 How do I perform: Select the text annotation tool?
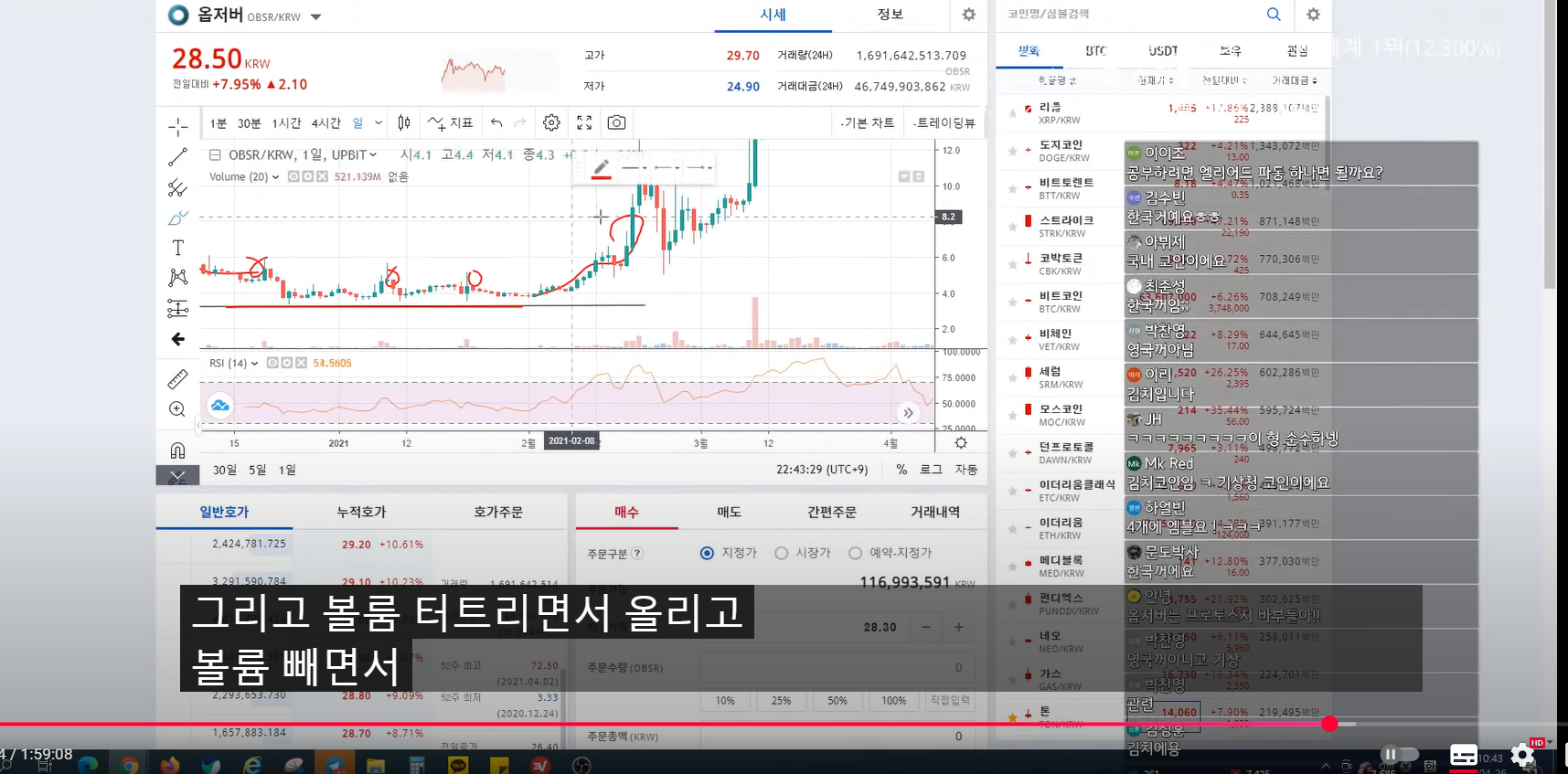[x=178, y=248]
